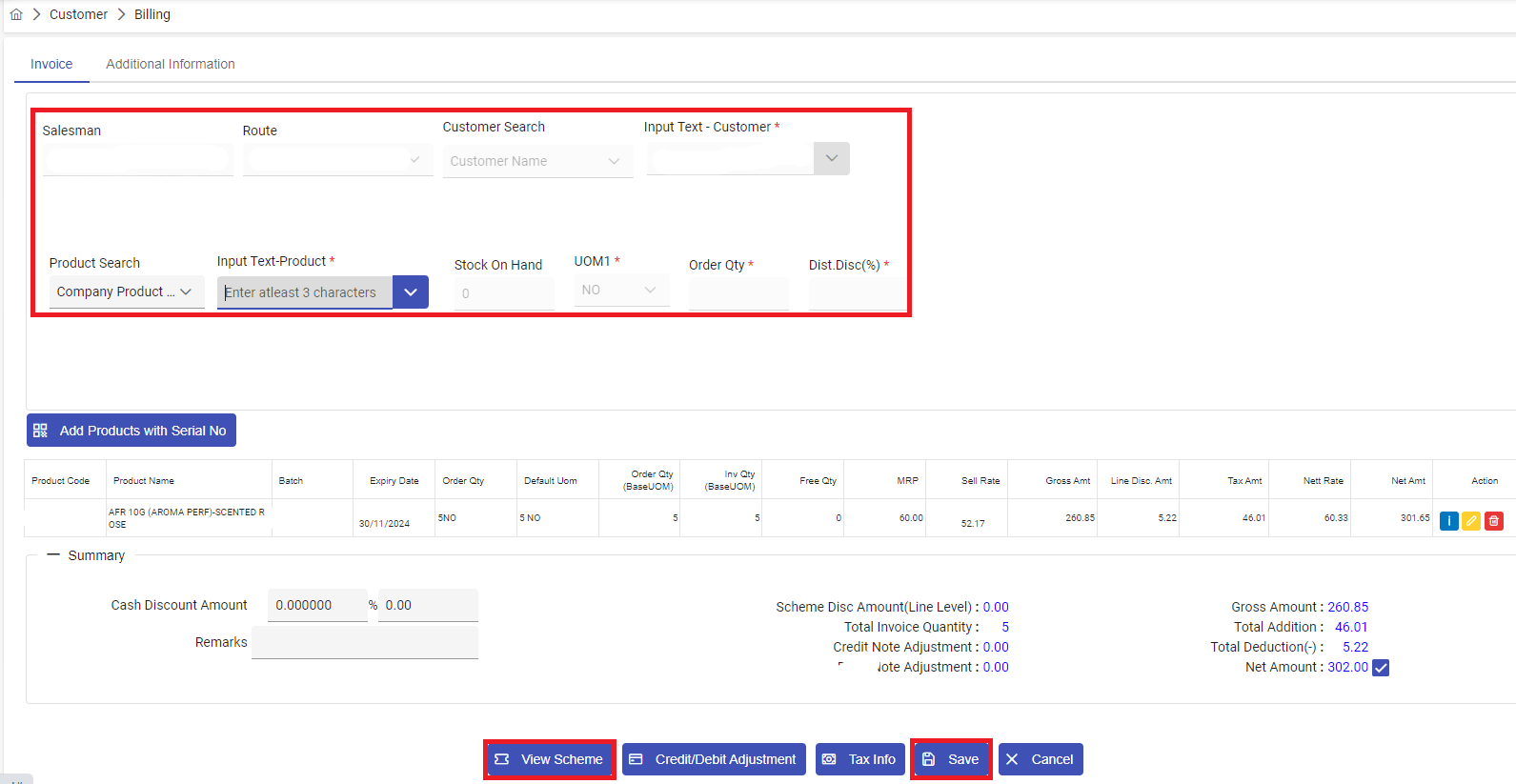Click the home icon in breadcrumb
The height and width of the screenshot is (784, 1516).
16,14
